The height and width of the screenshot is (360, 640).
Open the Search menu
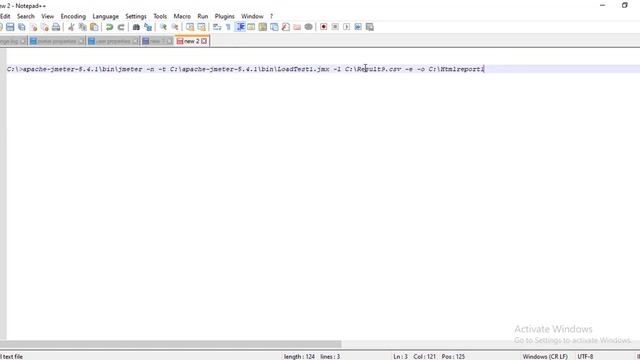[x=26, y=16]
